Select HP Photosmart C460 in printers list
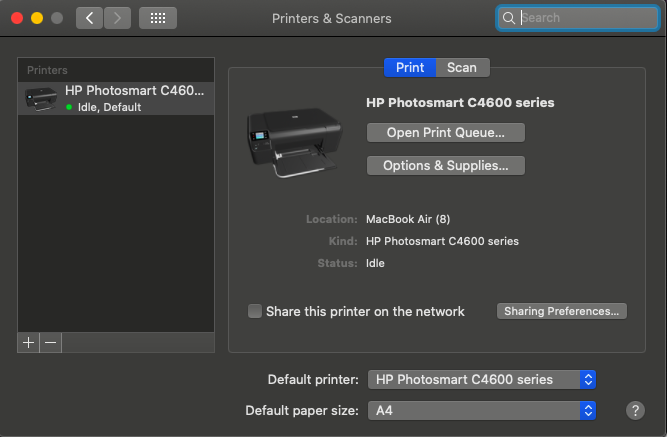 116,98
